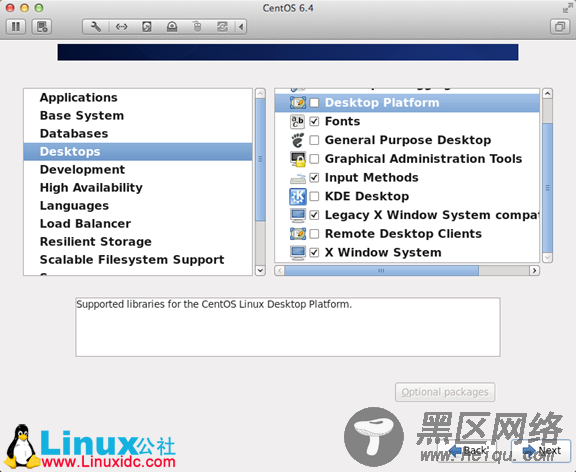The image size is (576, 472).
Task: Select the Languages category
Action: [138, 205]
